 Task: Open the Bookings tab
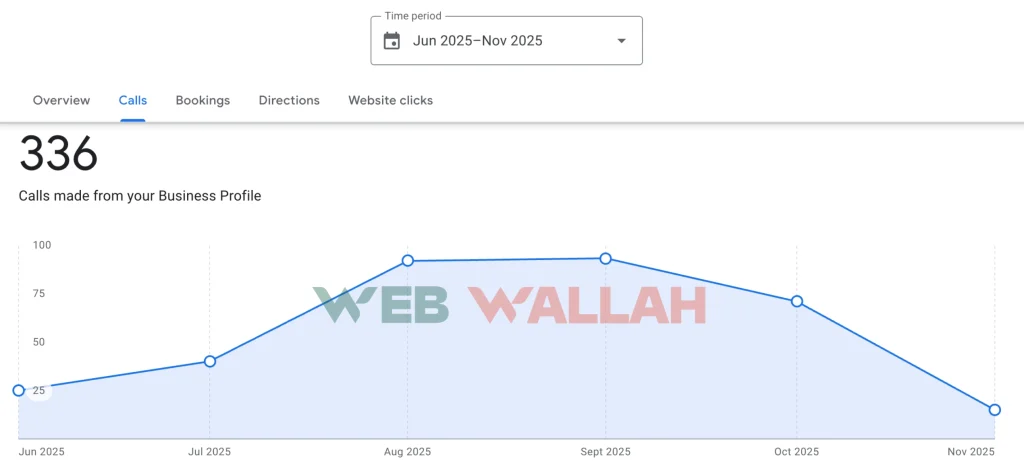click(x=203, y=100)
